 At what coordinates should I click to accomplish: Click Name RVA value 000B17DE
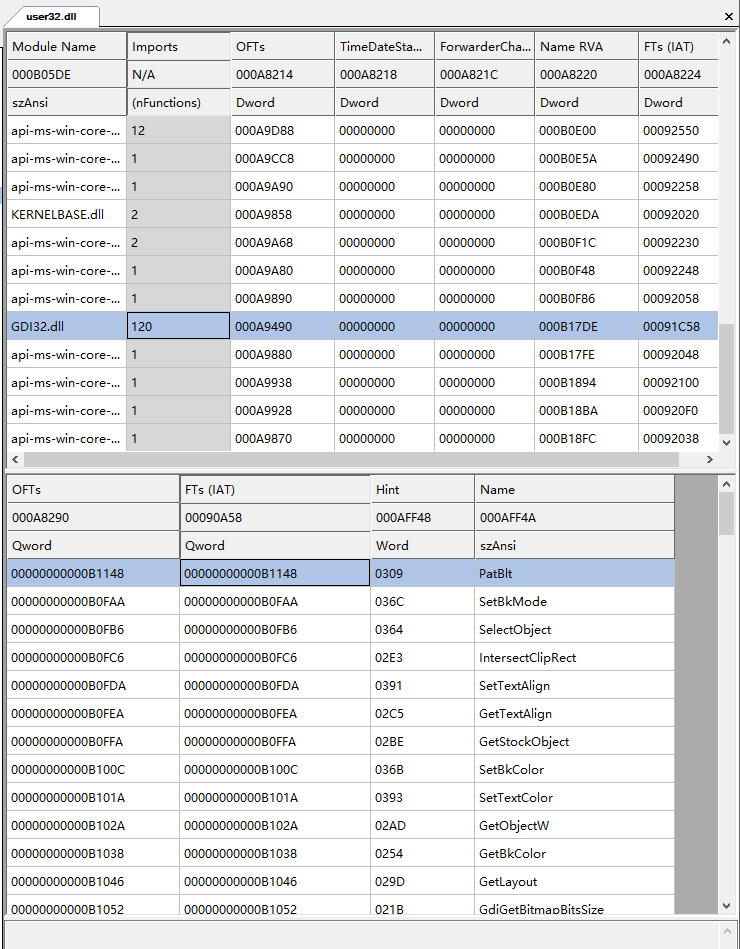coord(586,326)
